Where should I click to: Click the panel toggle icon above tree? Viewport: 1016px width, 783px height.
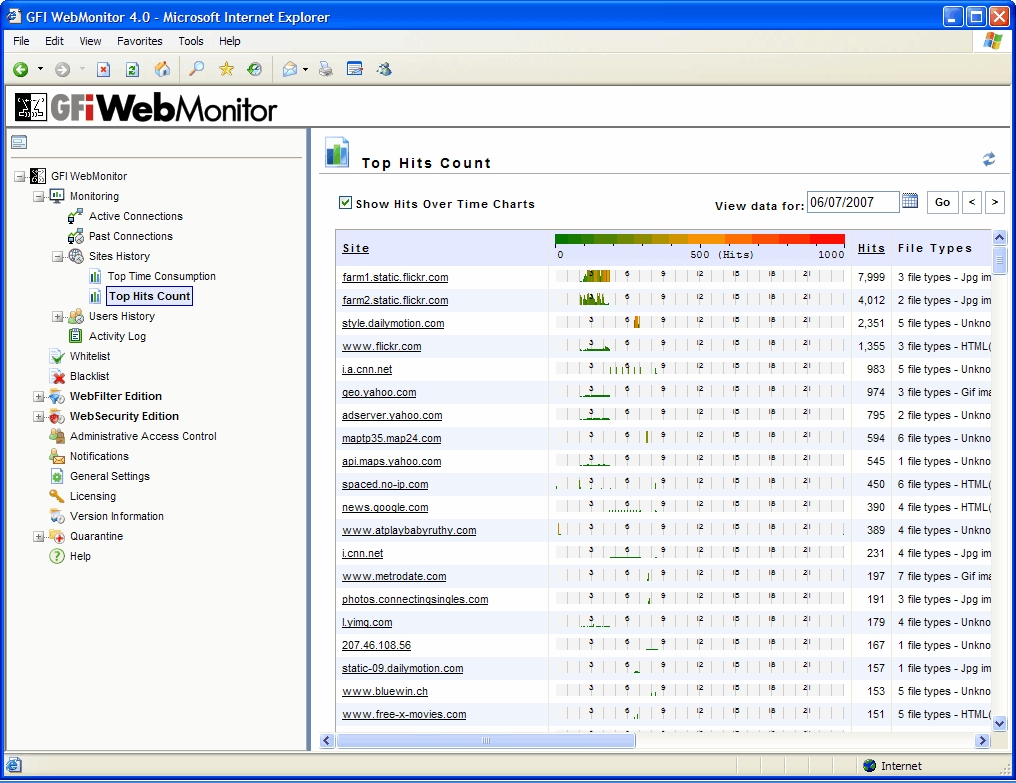19,142
